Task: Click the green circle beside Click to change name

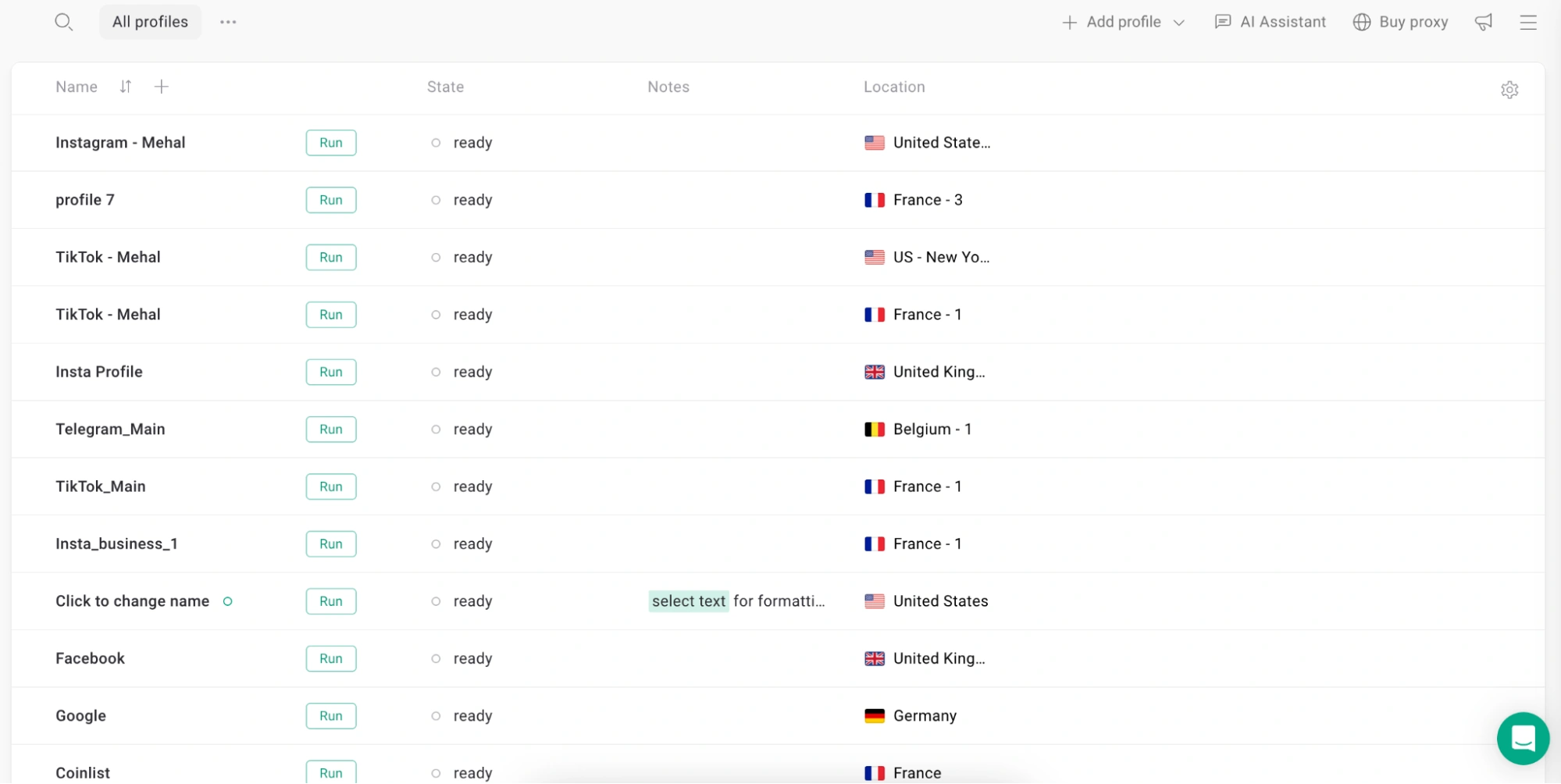Action: click(x=228, y=601)
